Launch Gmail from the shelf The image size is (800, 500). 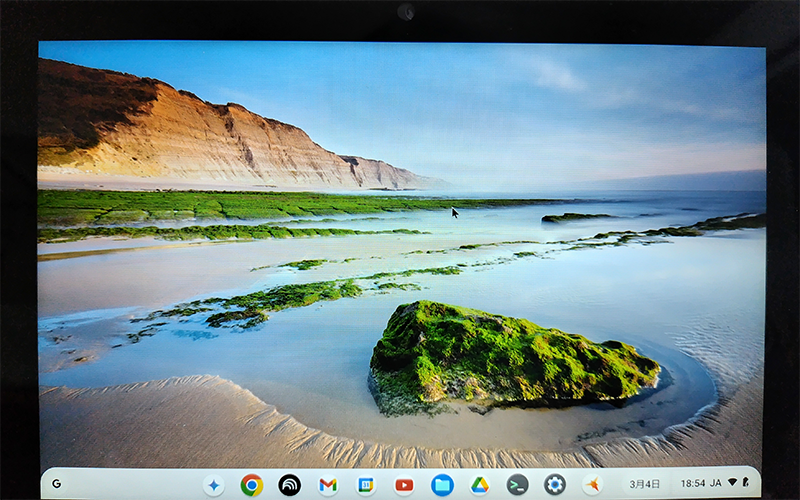(328, 485)
